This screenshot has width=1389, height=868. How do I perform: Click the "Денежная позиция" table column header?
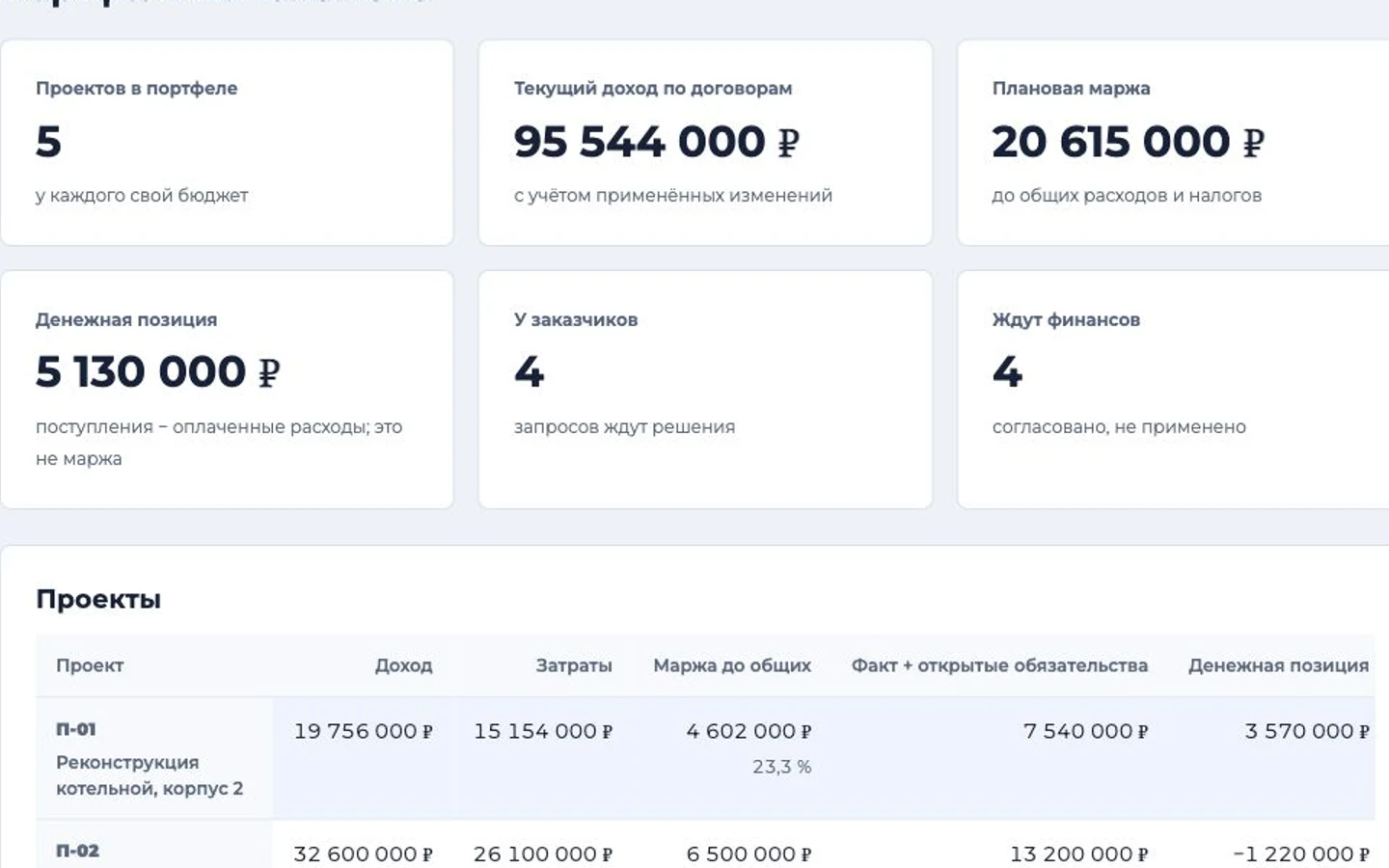(1278, 665)
